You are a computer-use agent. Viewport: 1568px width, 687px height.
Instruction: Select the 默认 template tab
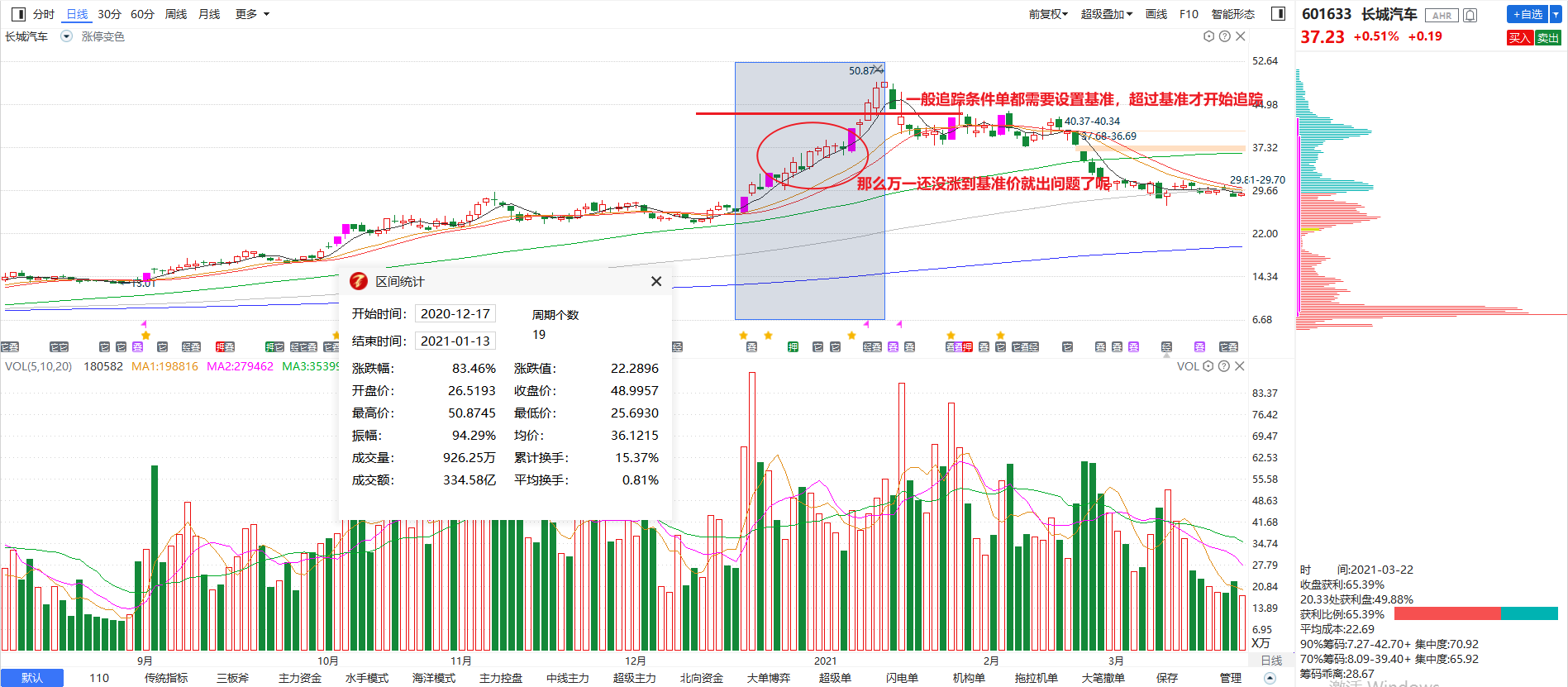(x=32, y=678)
